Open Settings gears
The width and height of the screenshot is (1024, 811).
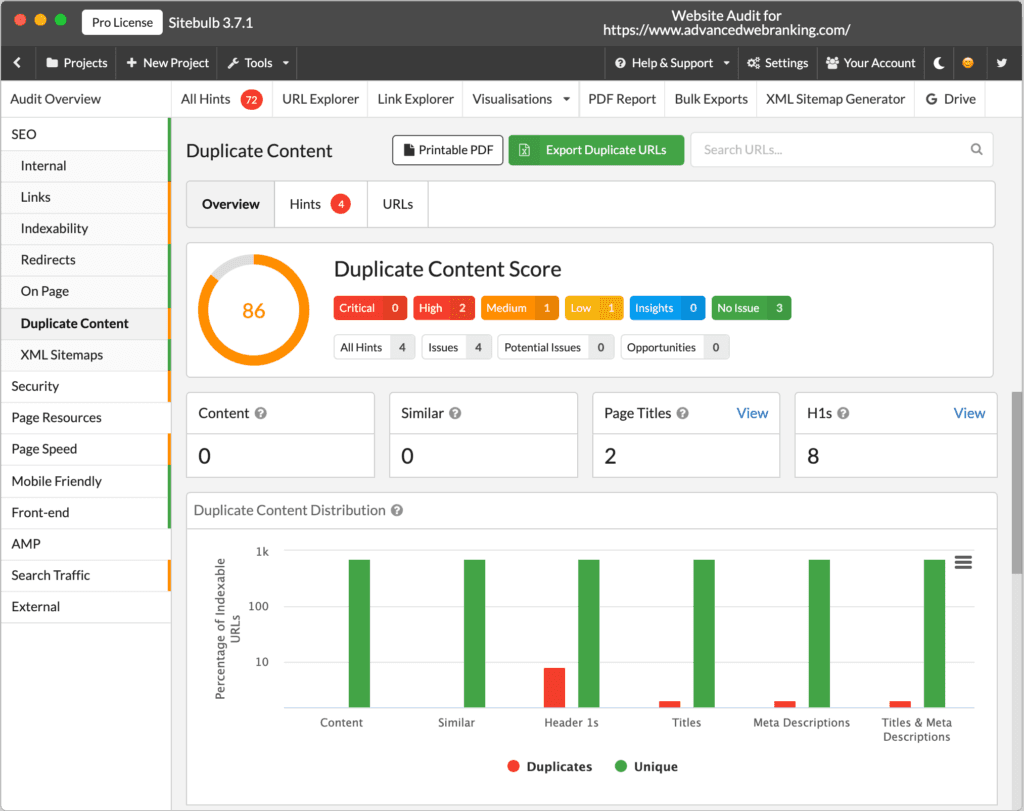coord(777,63)
